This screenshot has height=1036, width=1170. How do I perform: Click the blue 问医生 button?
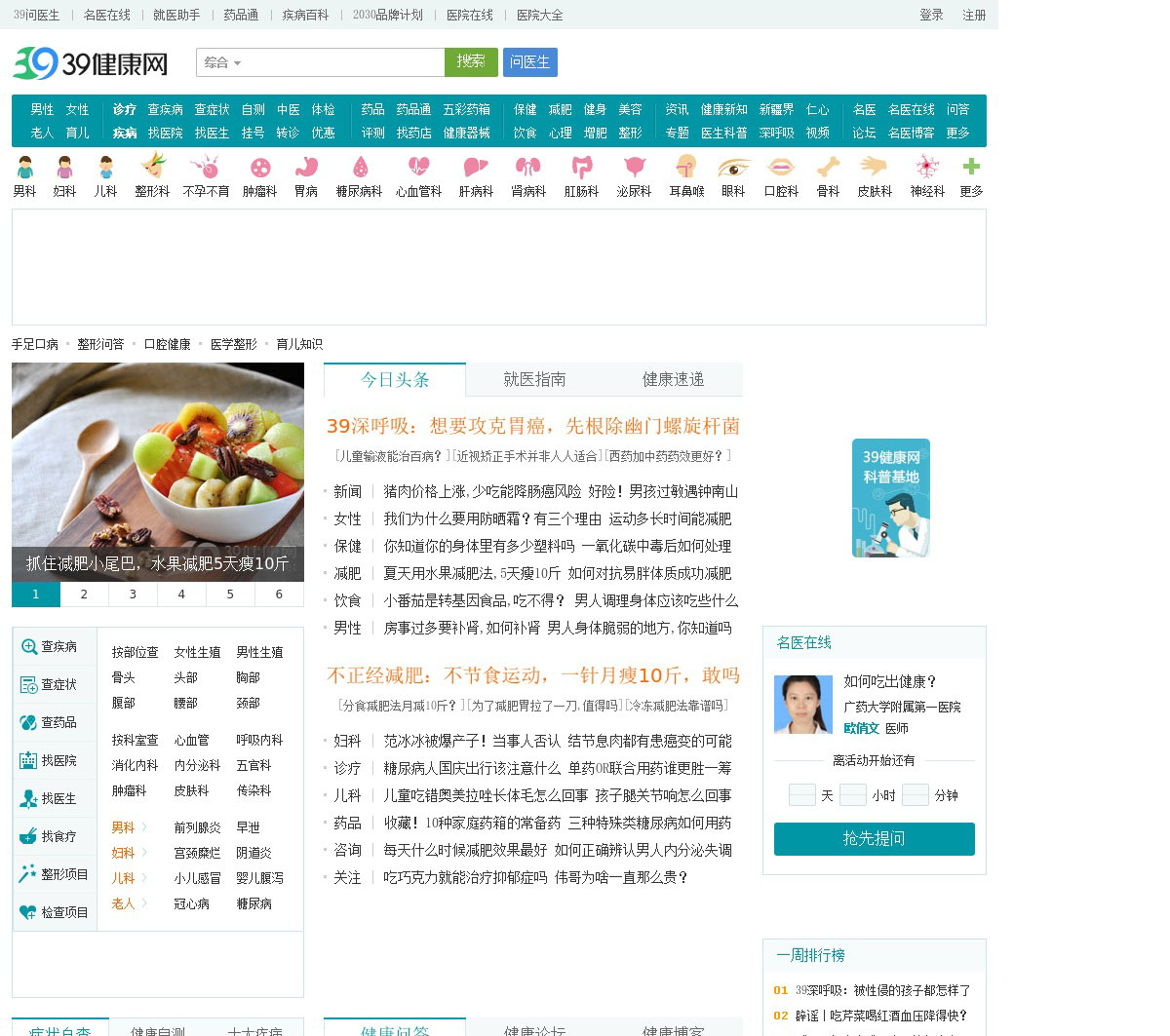[x=530, y=62]
